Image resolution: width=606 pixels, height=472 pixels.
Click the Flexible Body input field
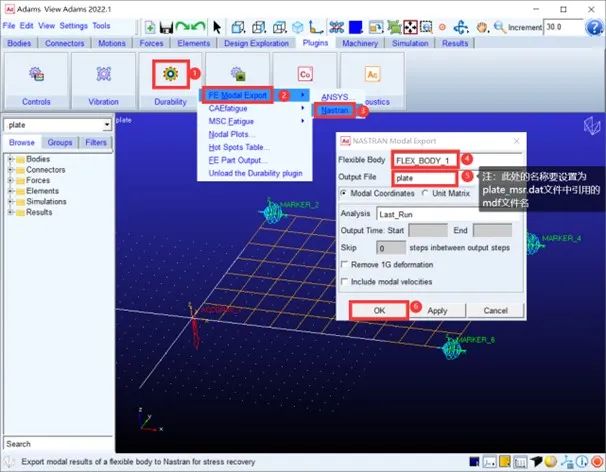(x=457, y=160)
